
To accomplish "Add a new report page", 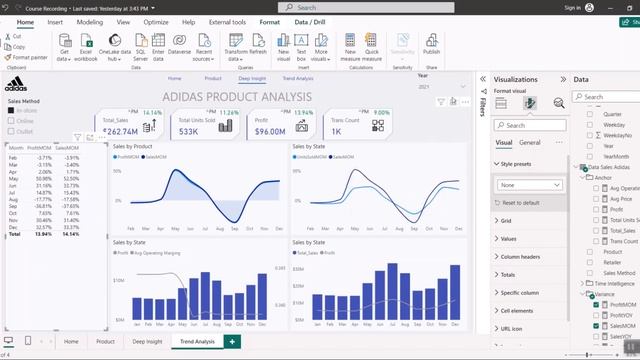I will tap(232, 341).
